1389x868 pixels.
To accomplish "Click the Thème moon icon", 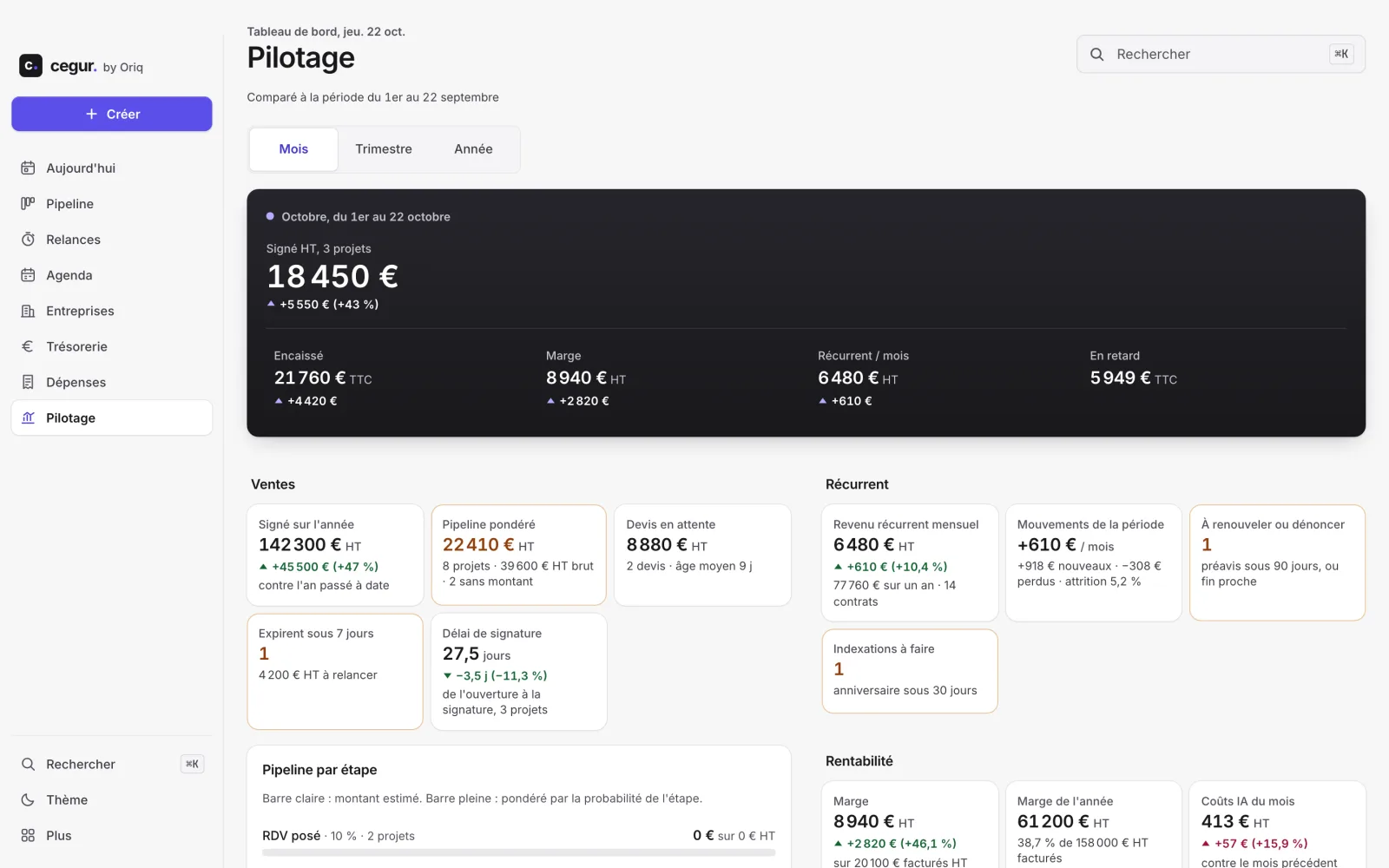I will pyautogui.click(x=28, y=799).
